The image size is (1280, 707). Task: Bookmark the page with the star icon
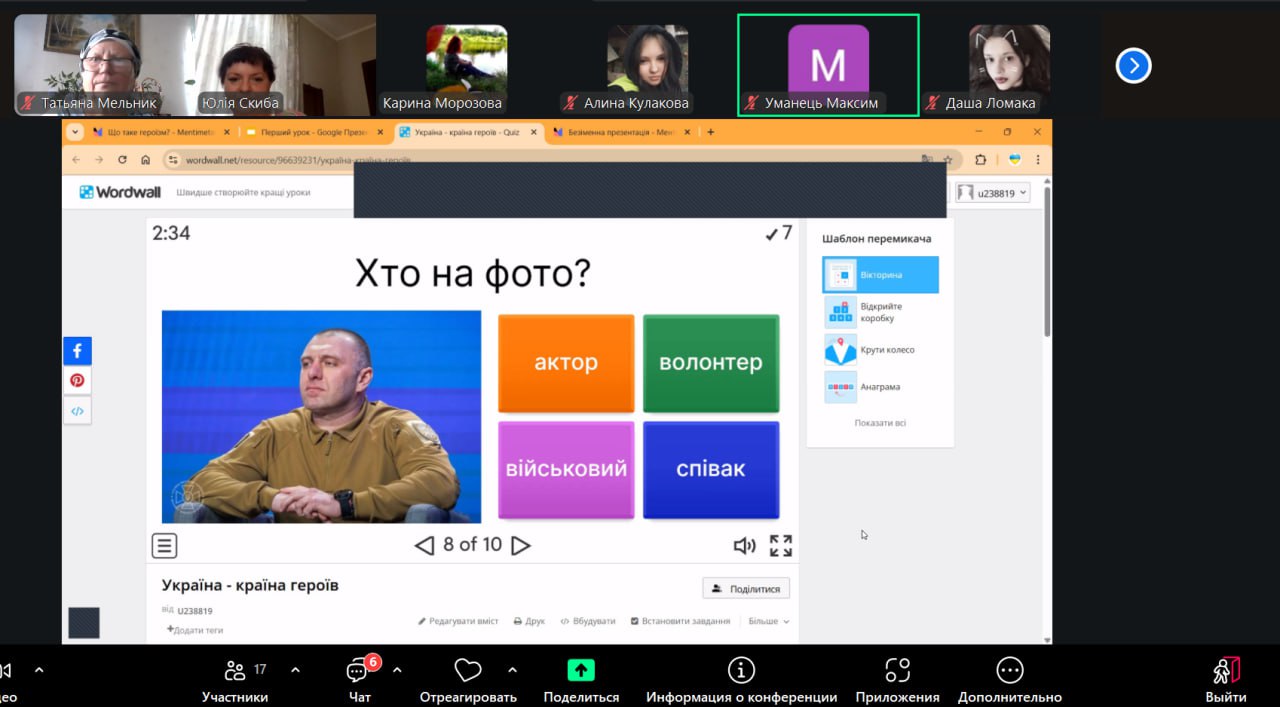coord(947,160)
